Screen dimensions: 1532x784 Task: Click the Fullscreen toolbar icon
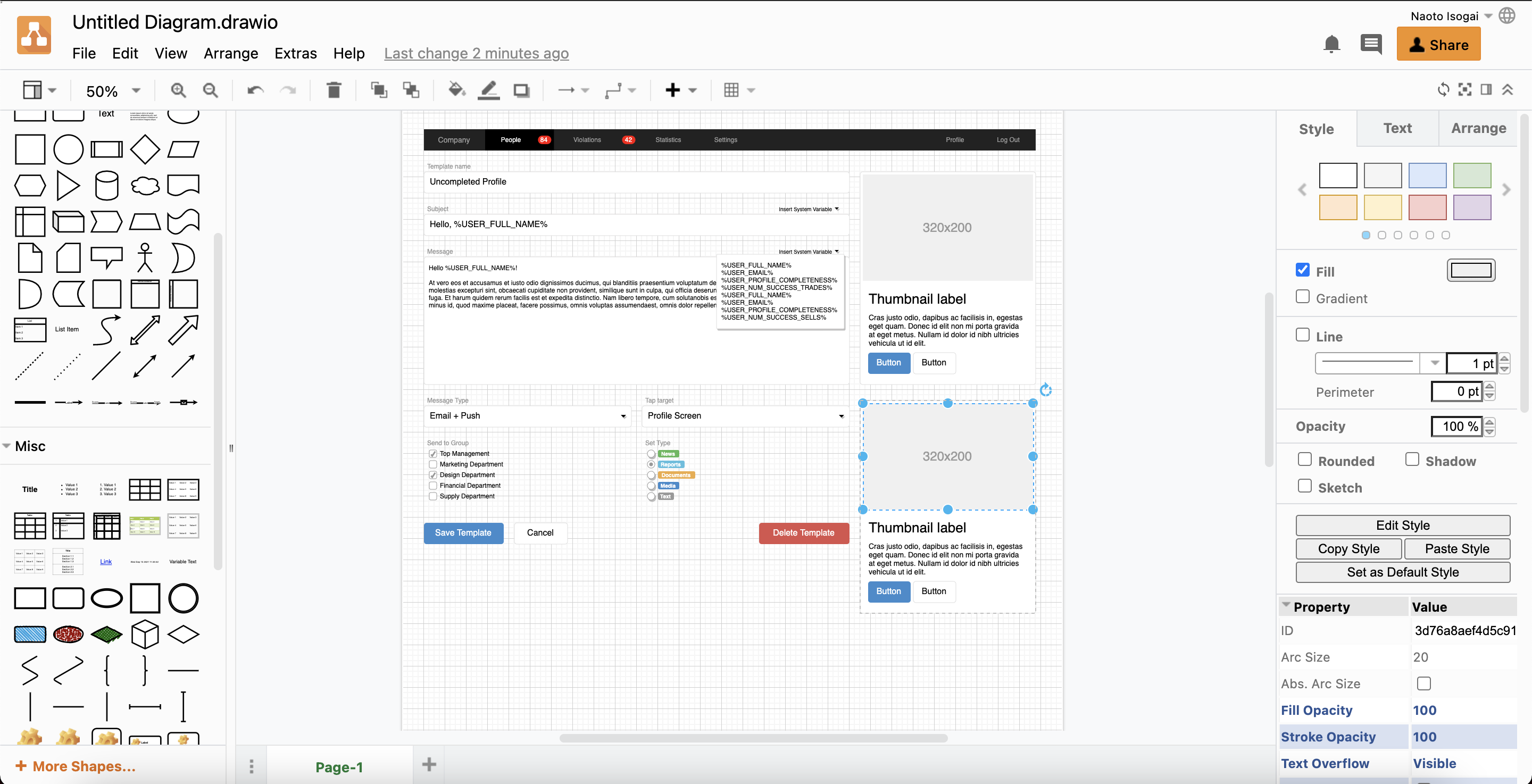pos(1465,90)
